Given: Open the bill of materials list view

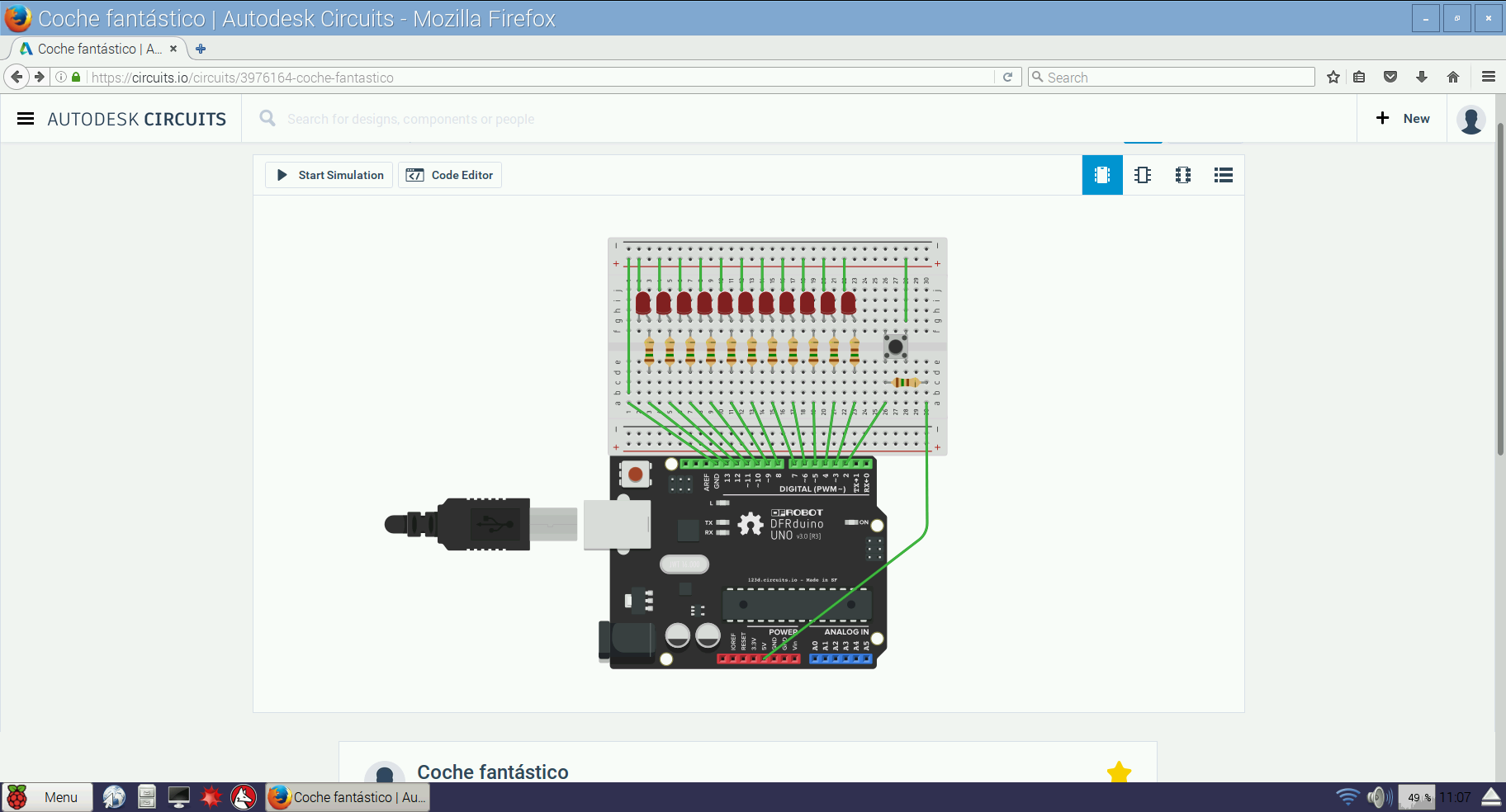Looking at the screenshot, I should pyautogui.click(x=1224, y=175).
